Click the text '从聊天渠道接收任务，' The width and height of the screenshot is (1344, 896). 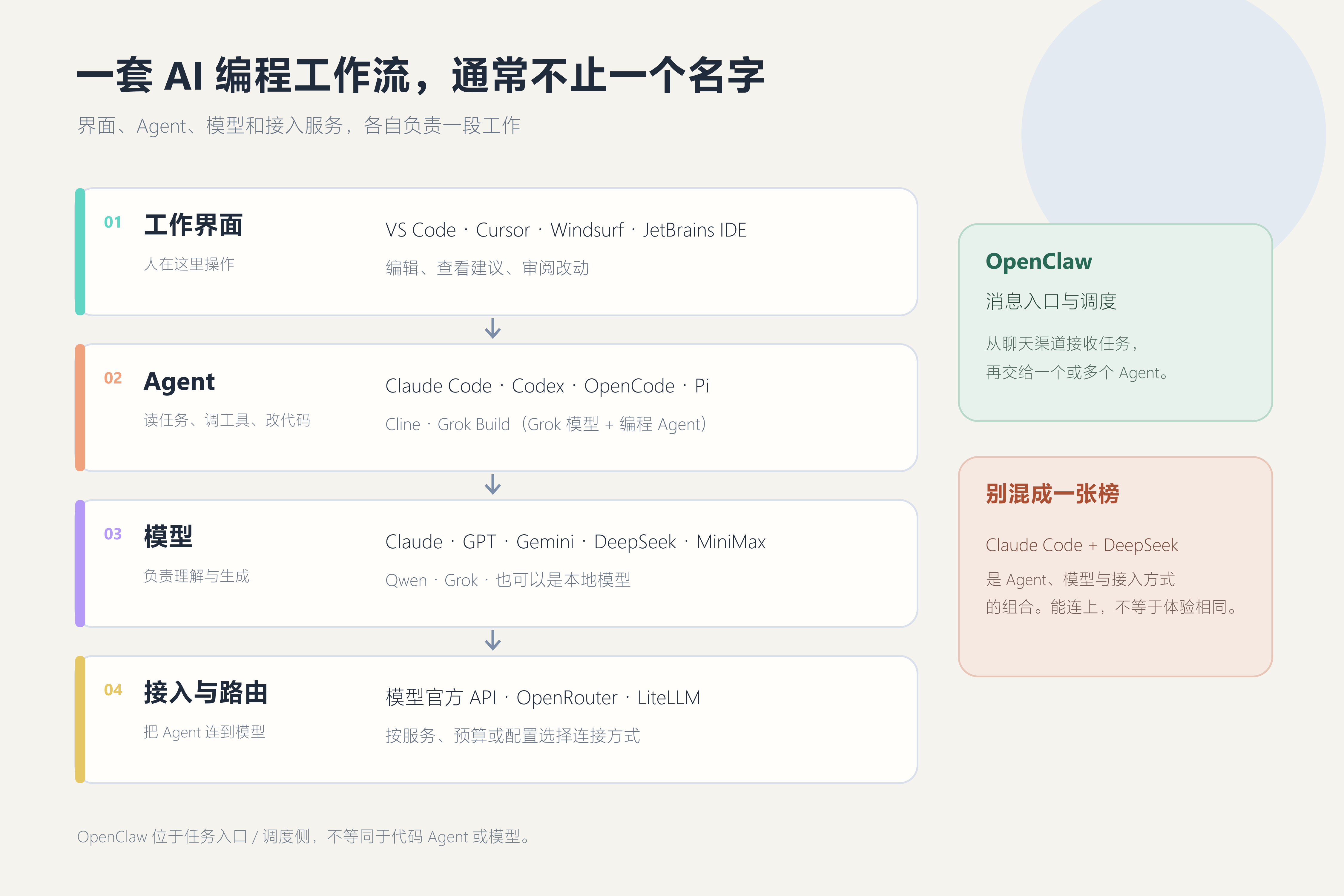(1062, 343)
